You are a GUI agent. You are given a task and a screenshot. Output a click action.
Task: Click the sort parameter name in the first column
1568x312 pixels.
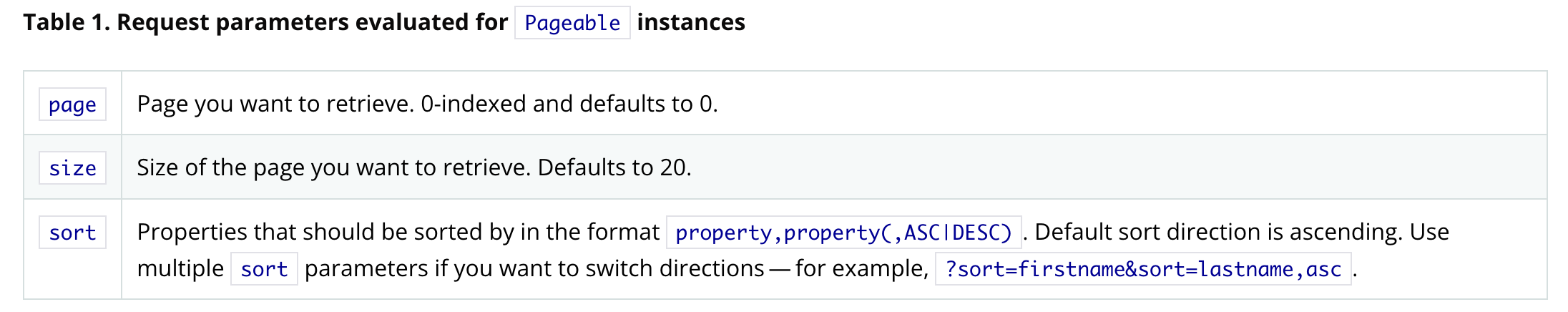[72, 233]
